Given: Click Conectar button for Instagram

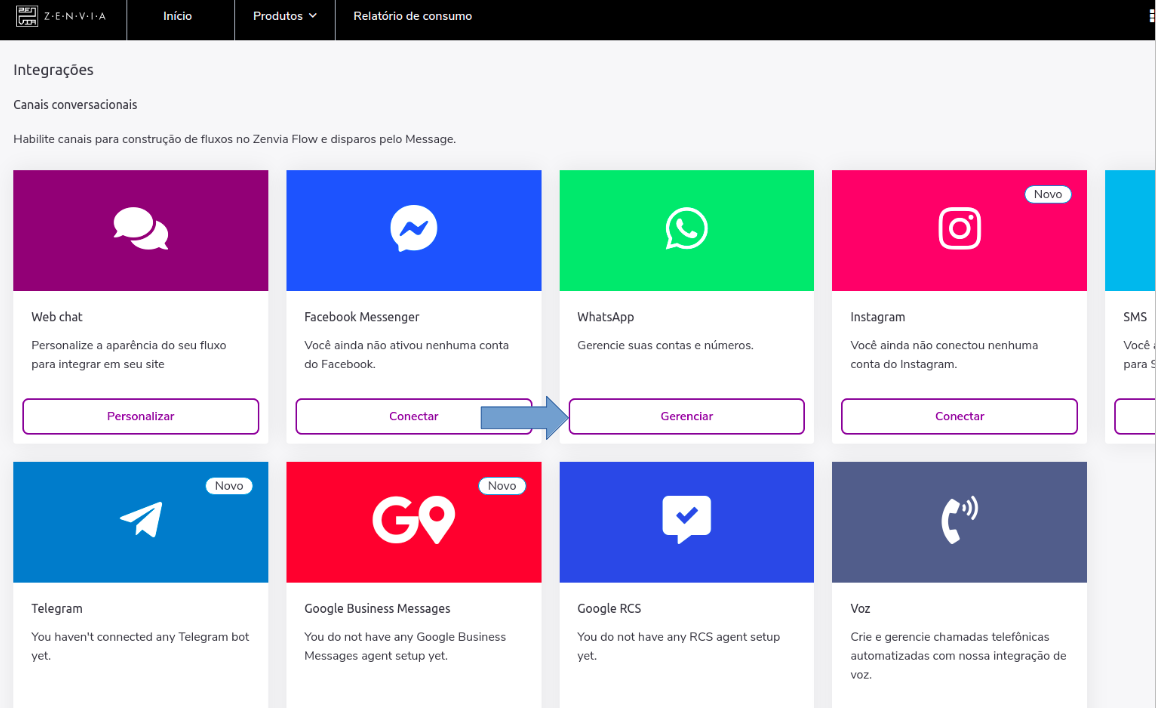Looking at the screenshot, I should point(959,417).
